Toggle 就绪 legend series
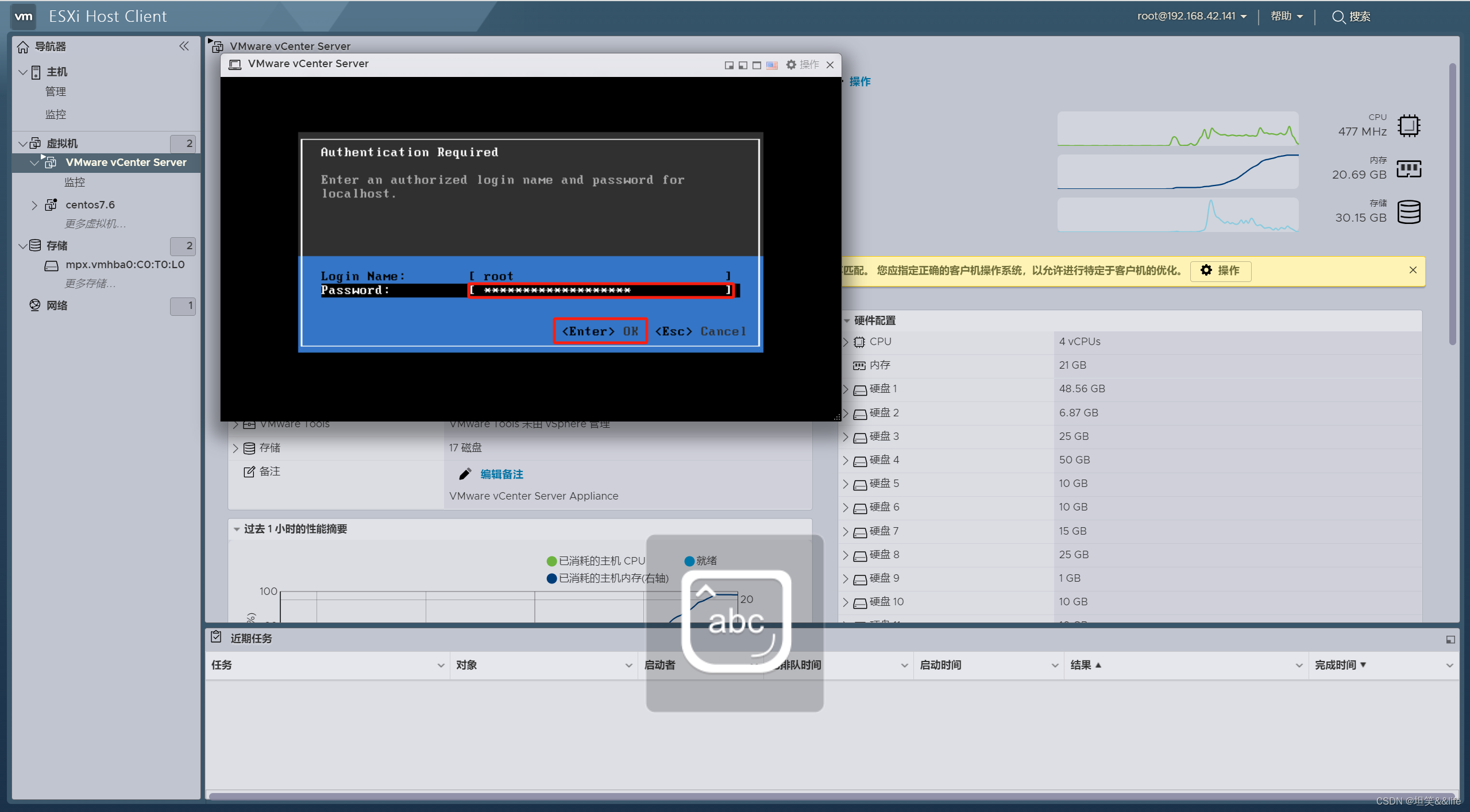The height and width of the screenshot is (812, 1470). (701, 561)
